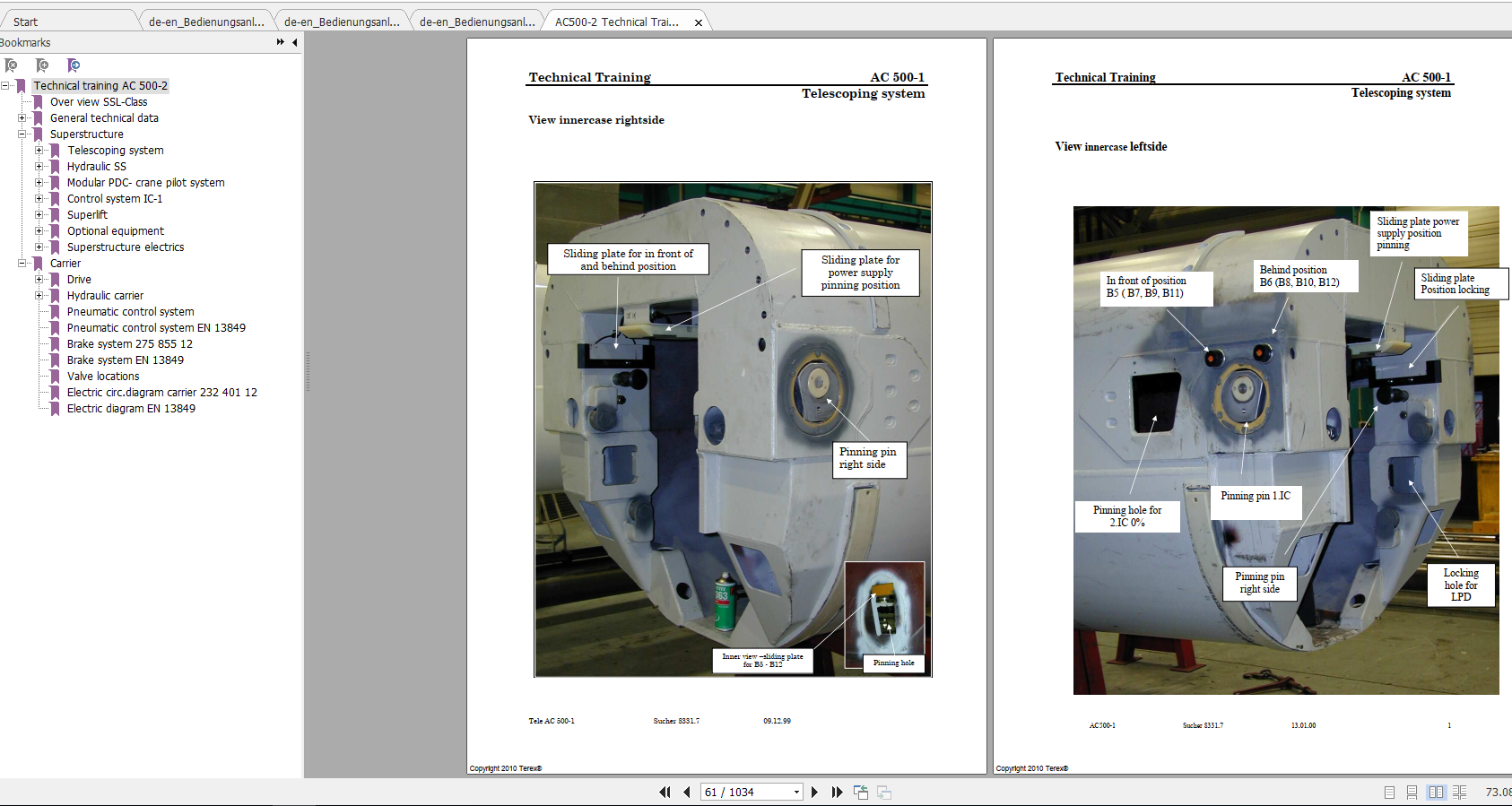Click the delete bookmark icon
The image size is (1512, 806).
[x=11, y=65]
